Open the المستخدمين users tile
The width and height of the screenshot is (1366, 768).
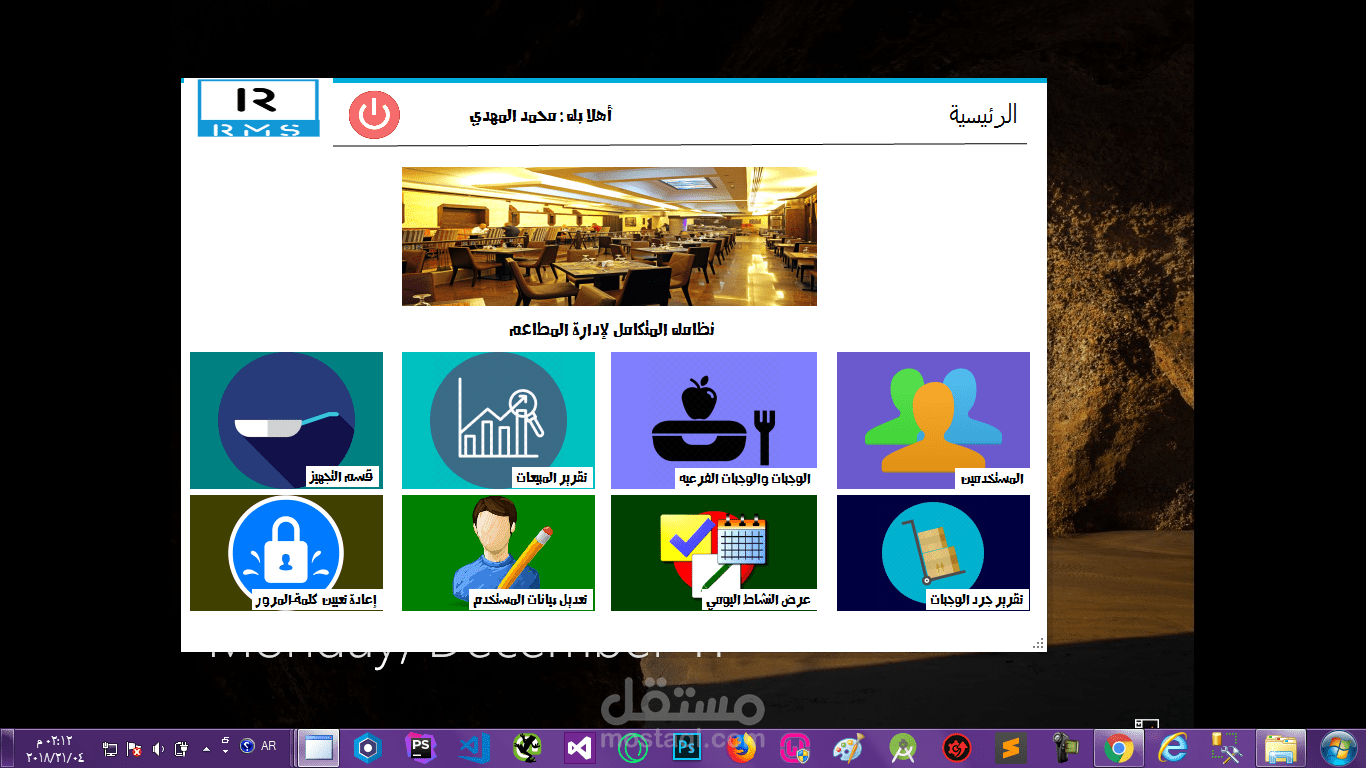933,420
